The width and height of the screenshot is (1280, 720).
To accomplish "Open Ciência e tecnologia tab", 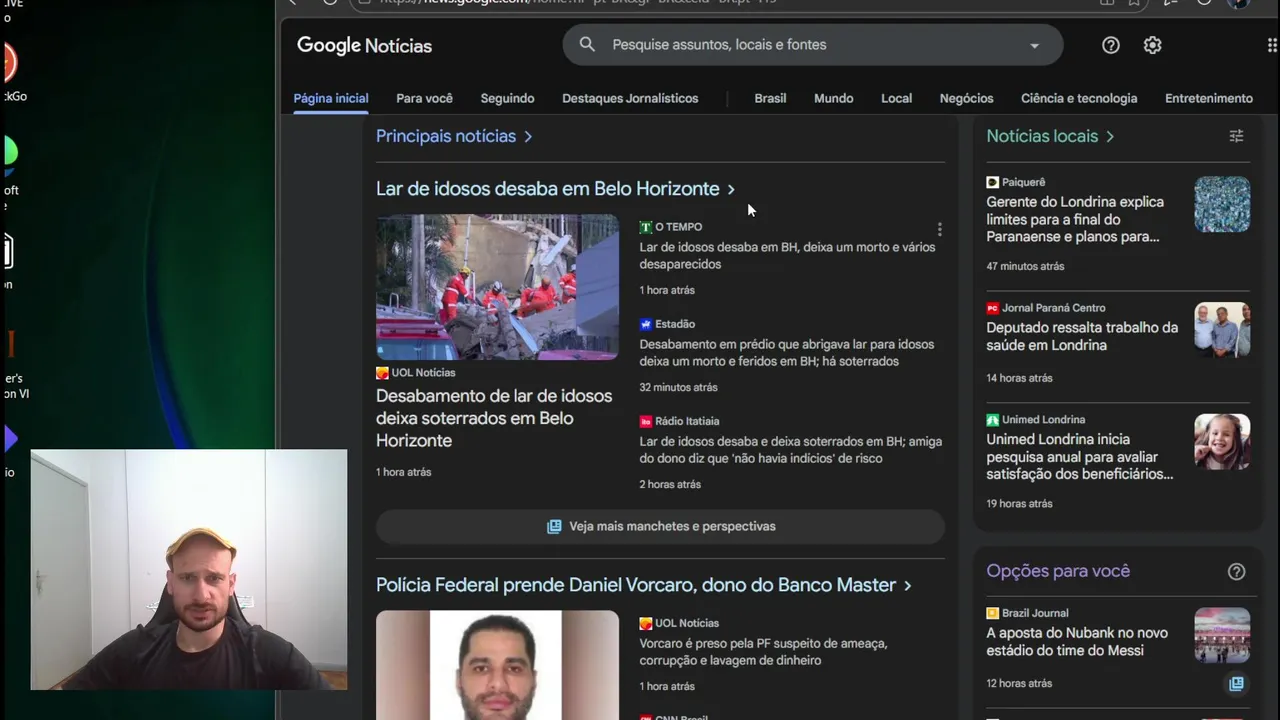I will pos(1079,98).
